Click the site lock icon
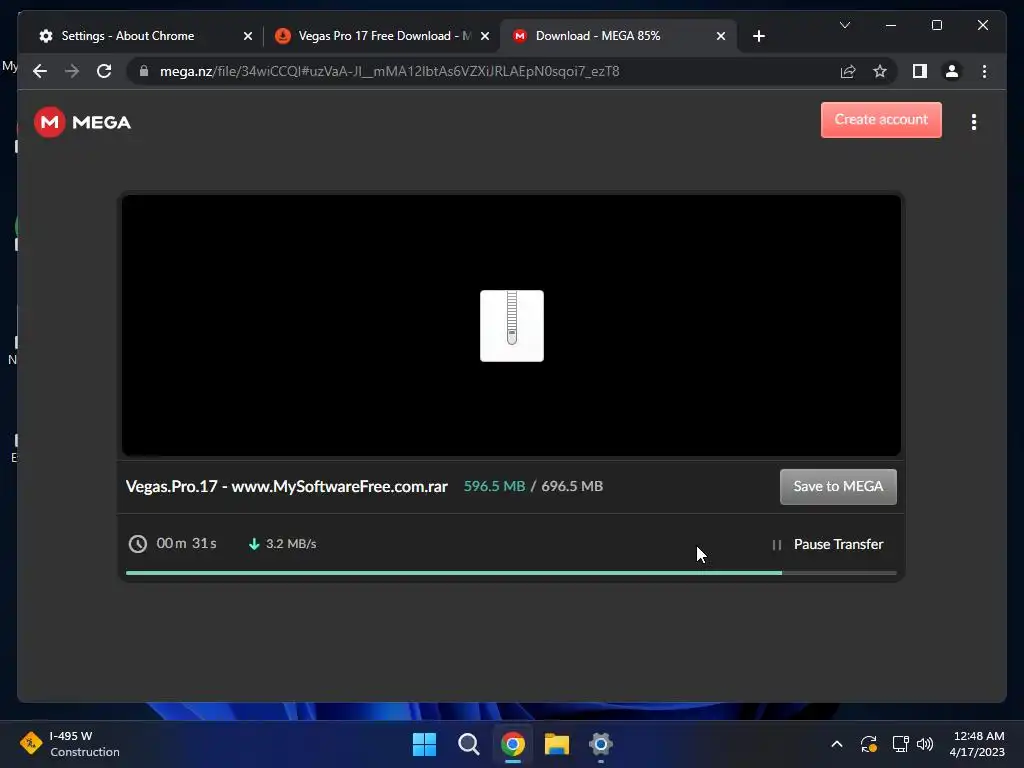The image size is (1024, 768). (x=144, y=71)
